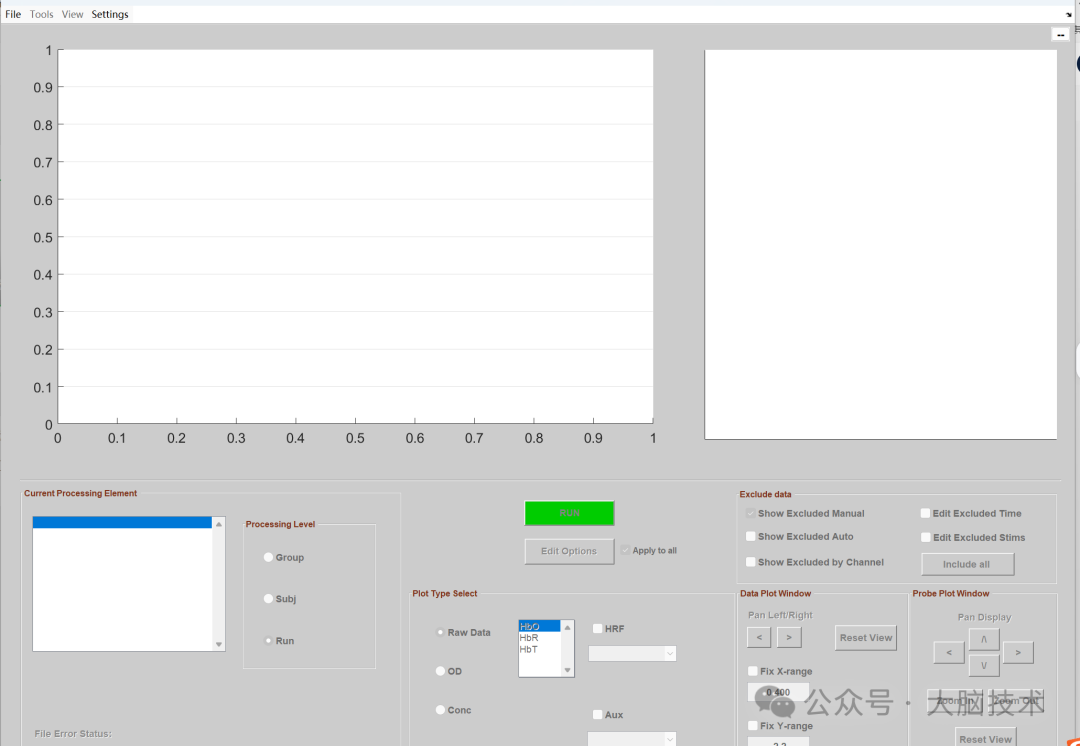Screen dimensions: 1080x746
Task: Pan probe display down
Action: point(984,665)
